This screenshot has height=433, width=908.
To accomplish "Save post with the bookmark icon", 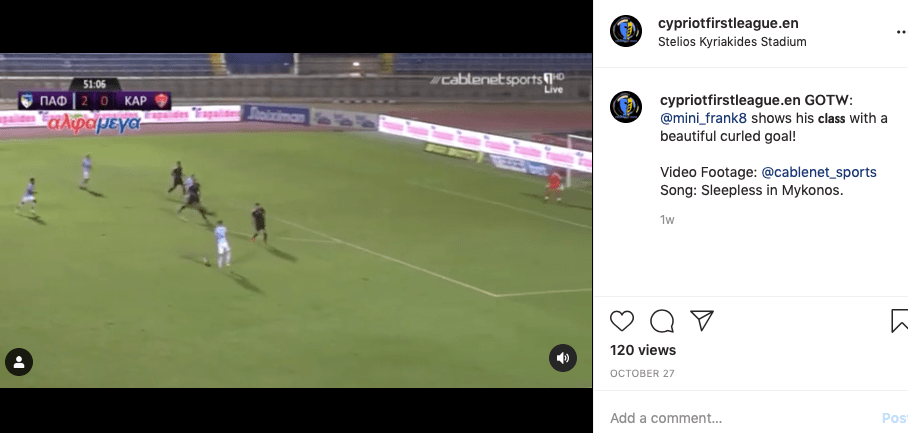I will pyautogui.click(x=899, y=321).
